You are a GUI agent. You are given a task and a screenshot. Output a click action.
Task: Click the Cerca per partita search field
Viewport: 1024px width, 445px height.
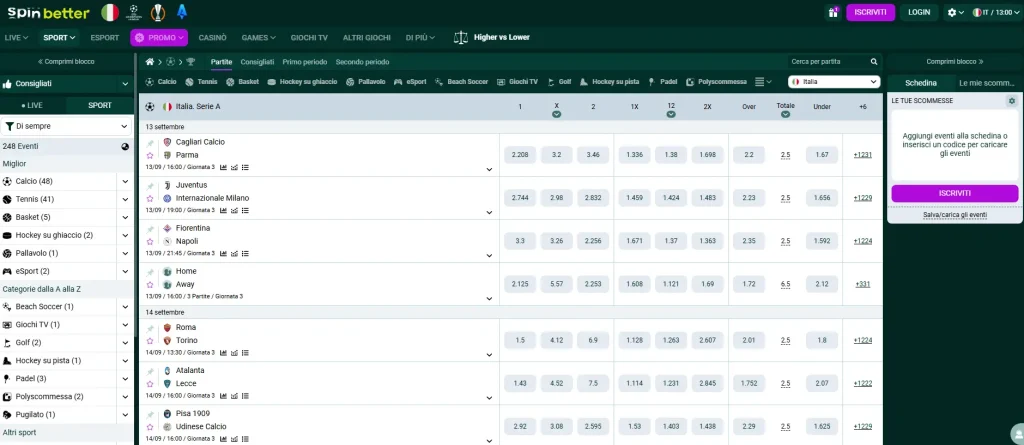point(829,62)
